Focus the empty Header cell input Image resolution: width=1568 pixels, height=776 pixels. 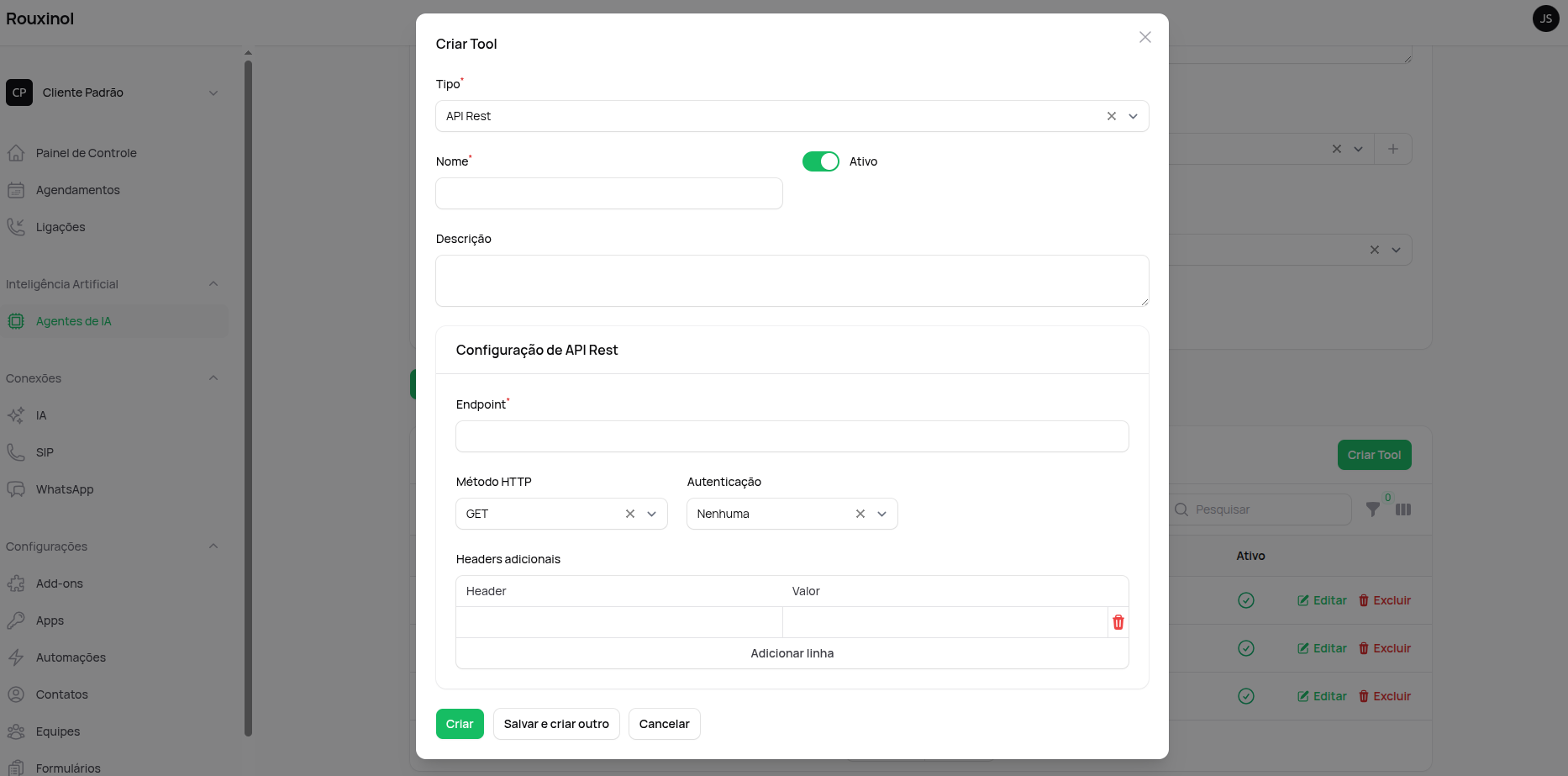coord(619,622)
